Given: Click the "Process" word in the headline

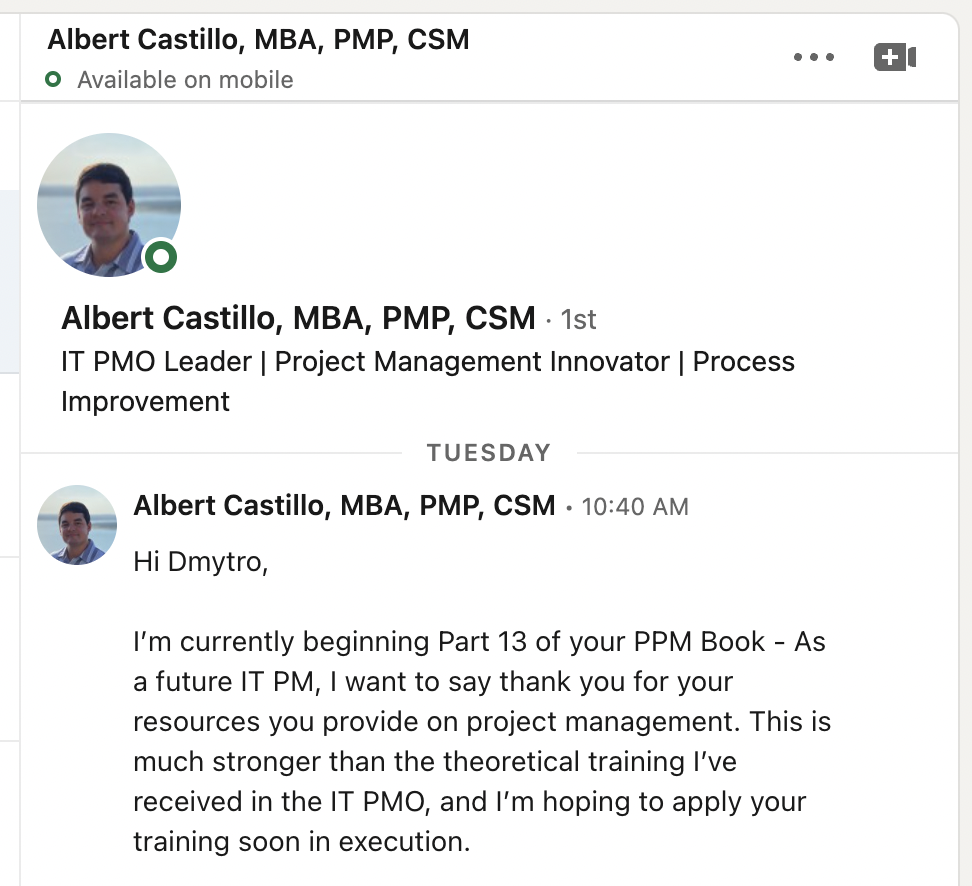Looking at the screenshot, I should point(743,361).
